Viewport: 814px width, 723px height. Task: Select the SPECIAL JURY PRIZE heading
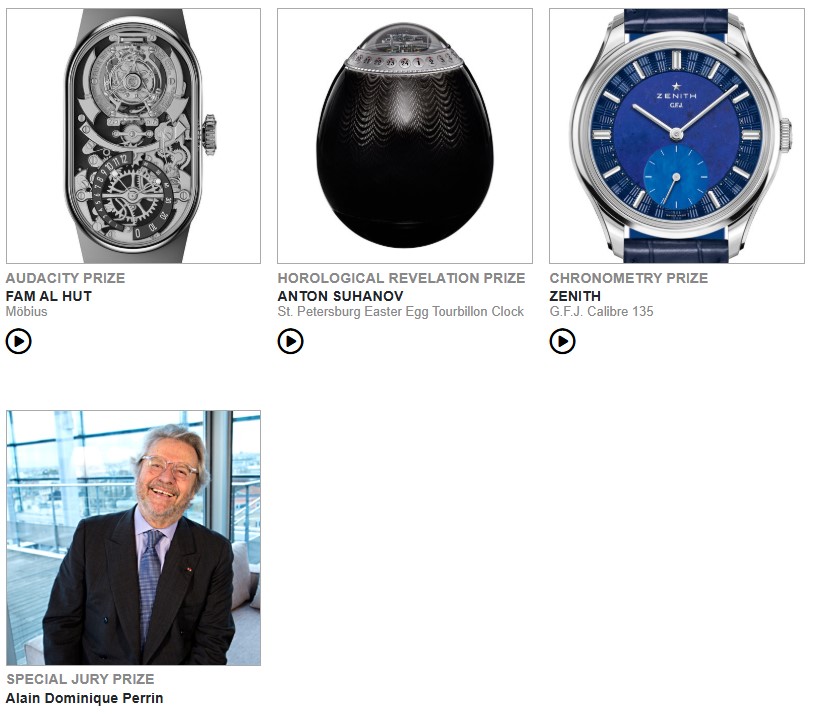click(x=80, y=679)
